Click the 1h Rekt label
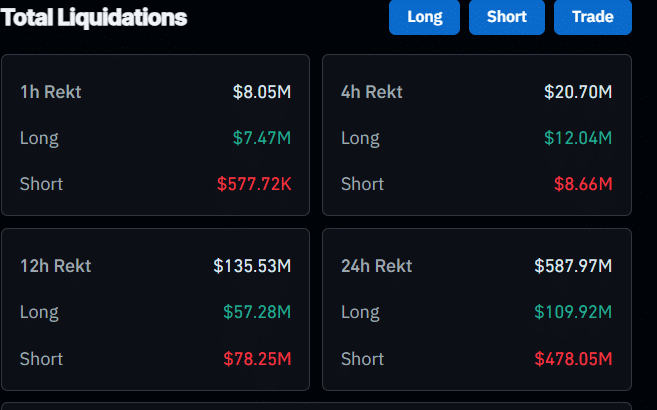 click(x=51, y=92)
